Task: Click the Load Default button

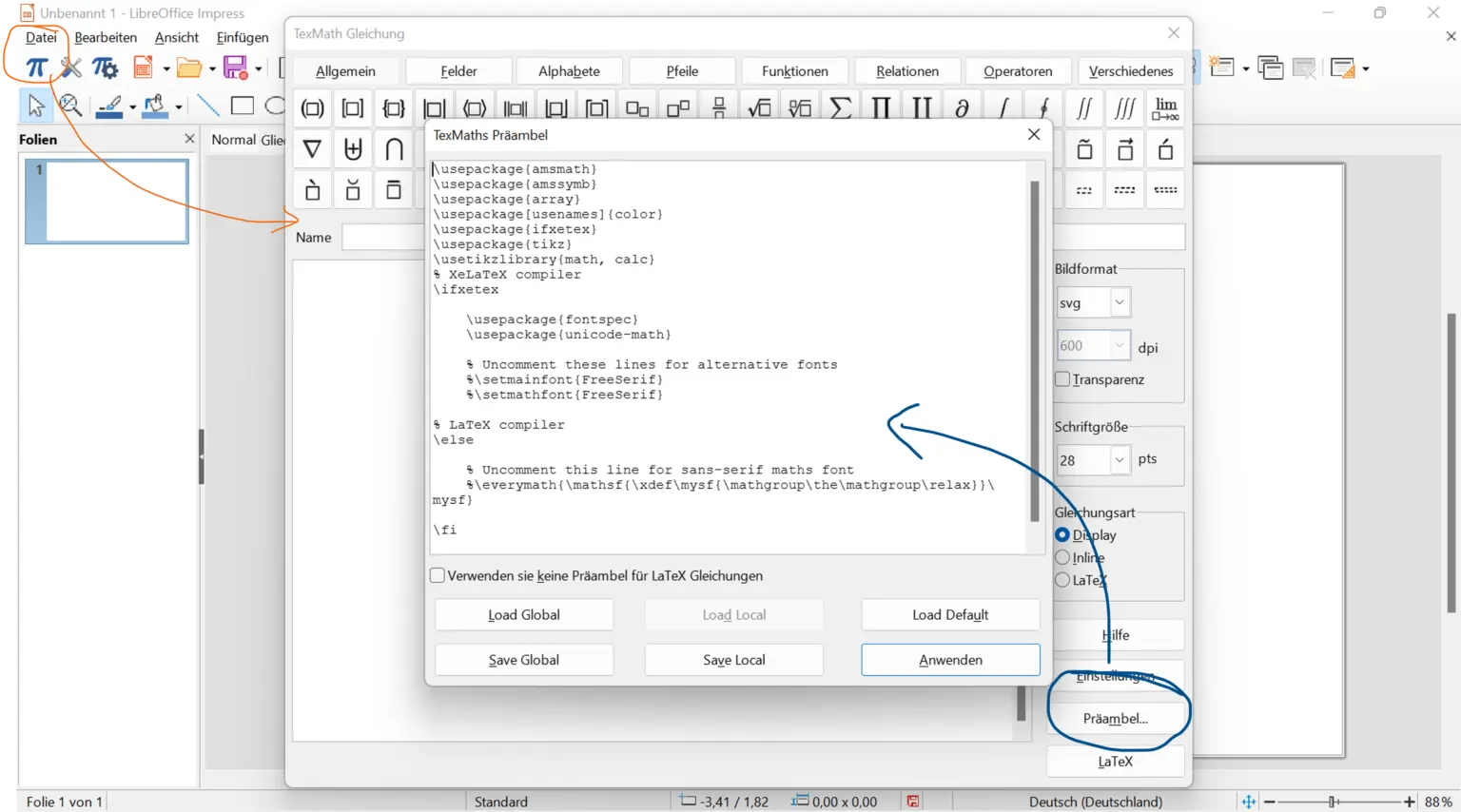Action: (x=950, y=615)
